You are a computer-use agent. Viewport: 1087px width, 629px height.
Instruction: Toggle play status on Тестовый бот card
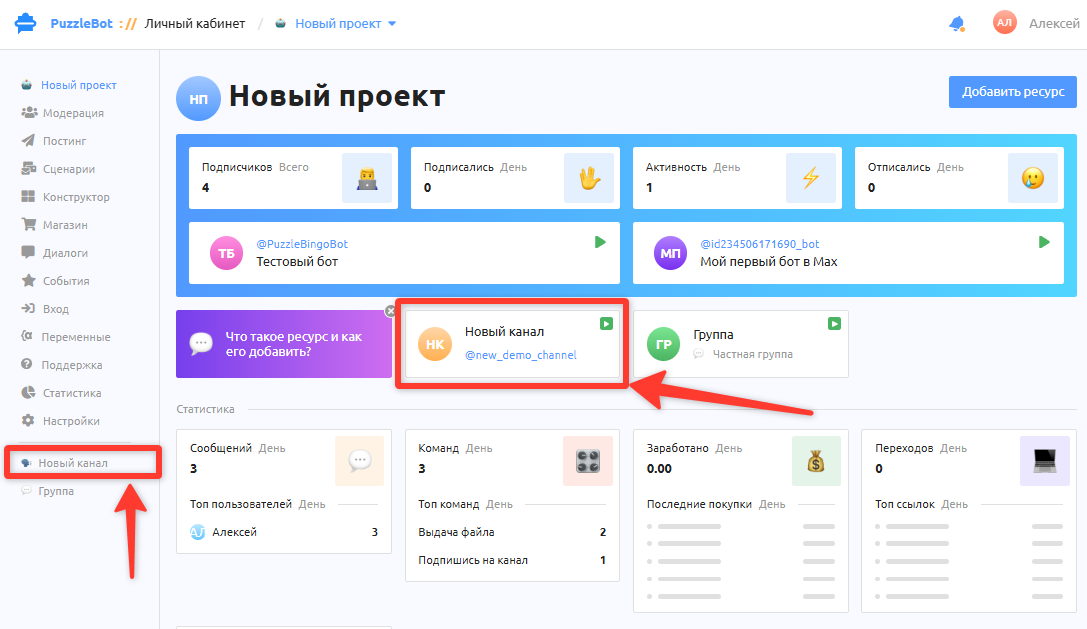[x=600, y=242]
